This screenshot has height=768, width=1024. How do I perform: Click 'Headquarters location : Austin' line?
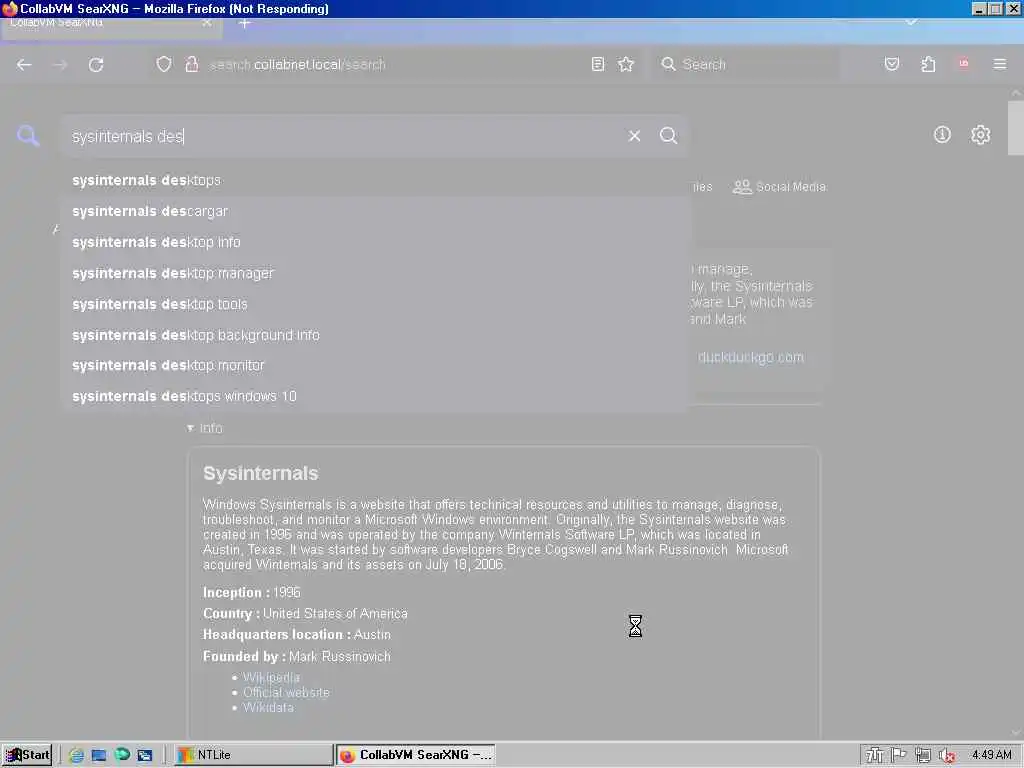coord(296,634)
